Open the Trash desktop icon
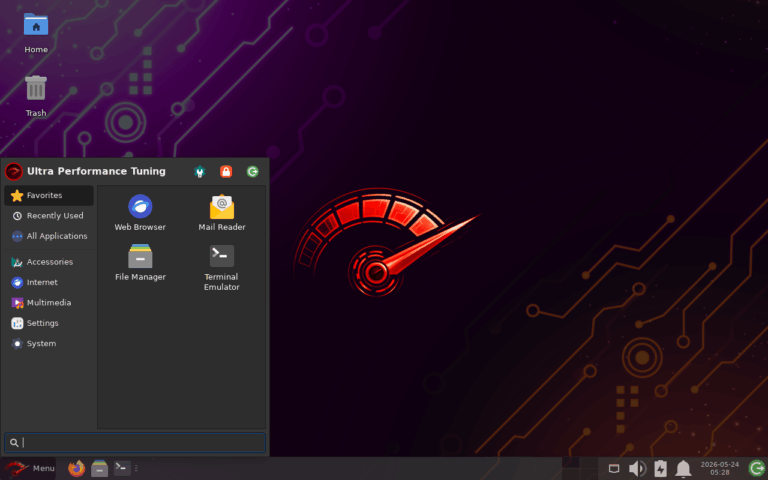Image resolution: width=768 pixels, height=480 pixels. click(x=36, y=96)
